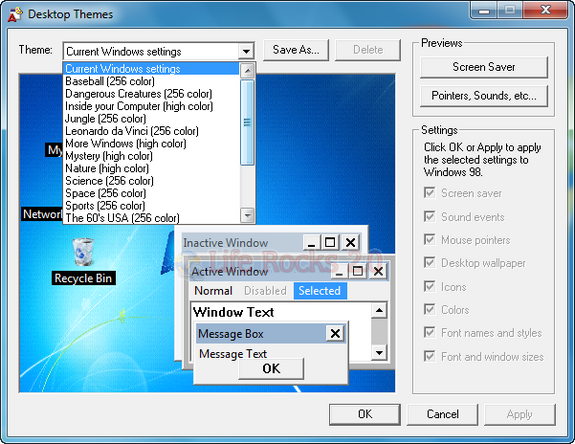The image size is (575, 444).
Task: Open the Save As... dialog
Action: click(x=296, y=50)
